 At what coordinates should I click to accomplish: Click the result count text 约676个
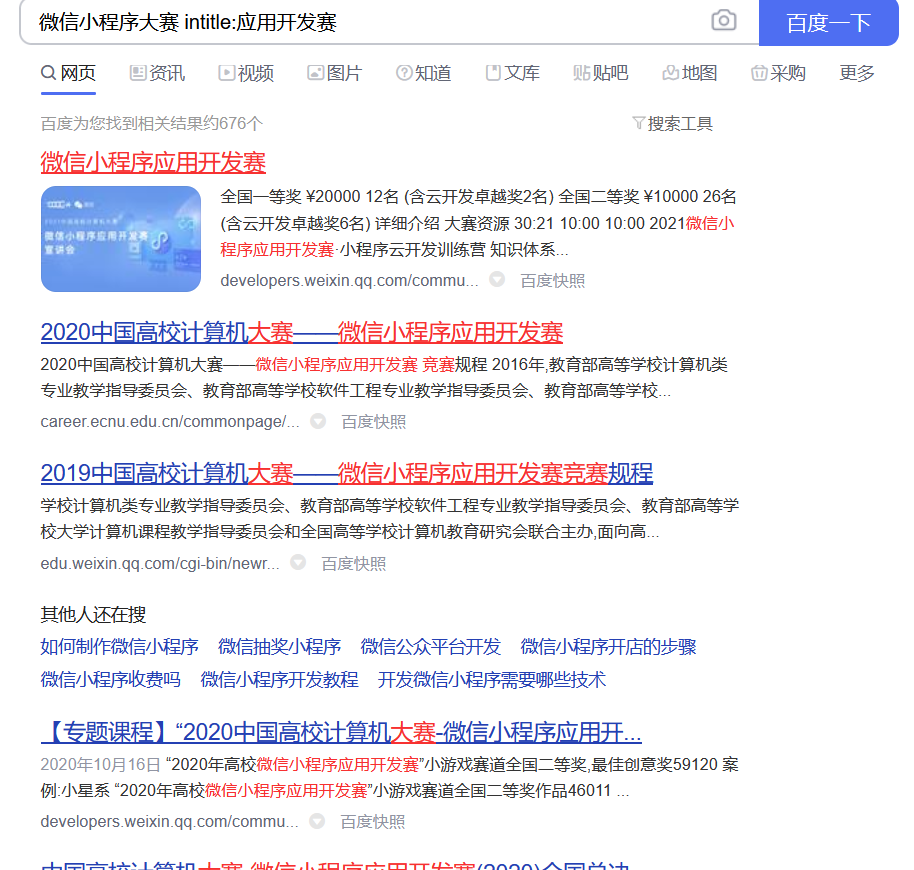coord(233,124)
